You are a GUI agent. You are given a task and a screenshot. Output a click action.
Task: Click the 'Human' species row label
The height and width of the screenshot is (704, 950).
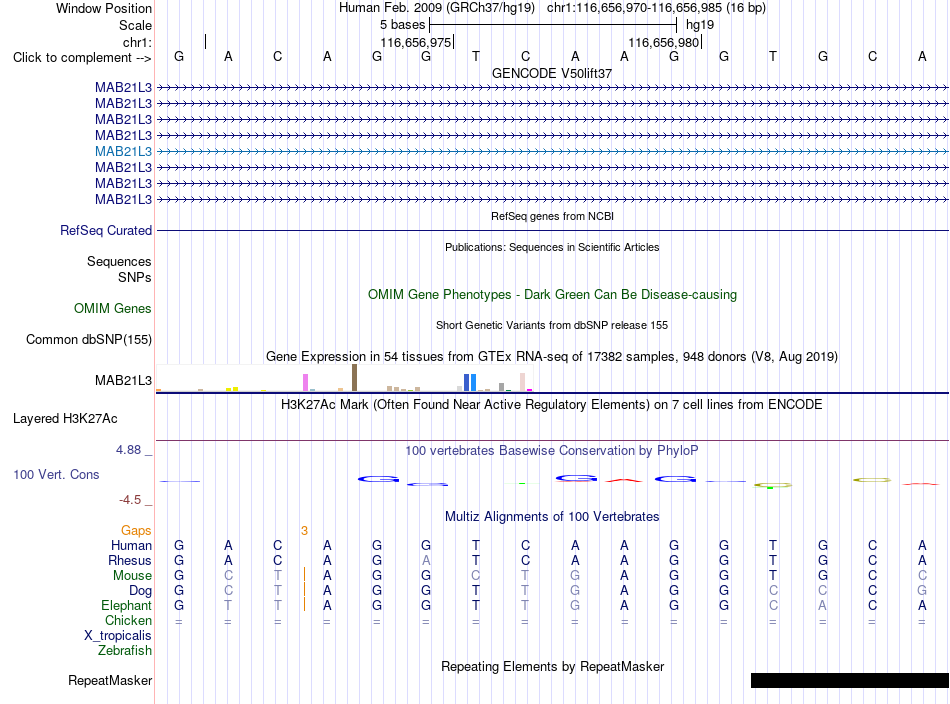click(131, 546)
